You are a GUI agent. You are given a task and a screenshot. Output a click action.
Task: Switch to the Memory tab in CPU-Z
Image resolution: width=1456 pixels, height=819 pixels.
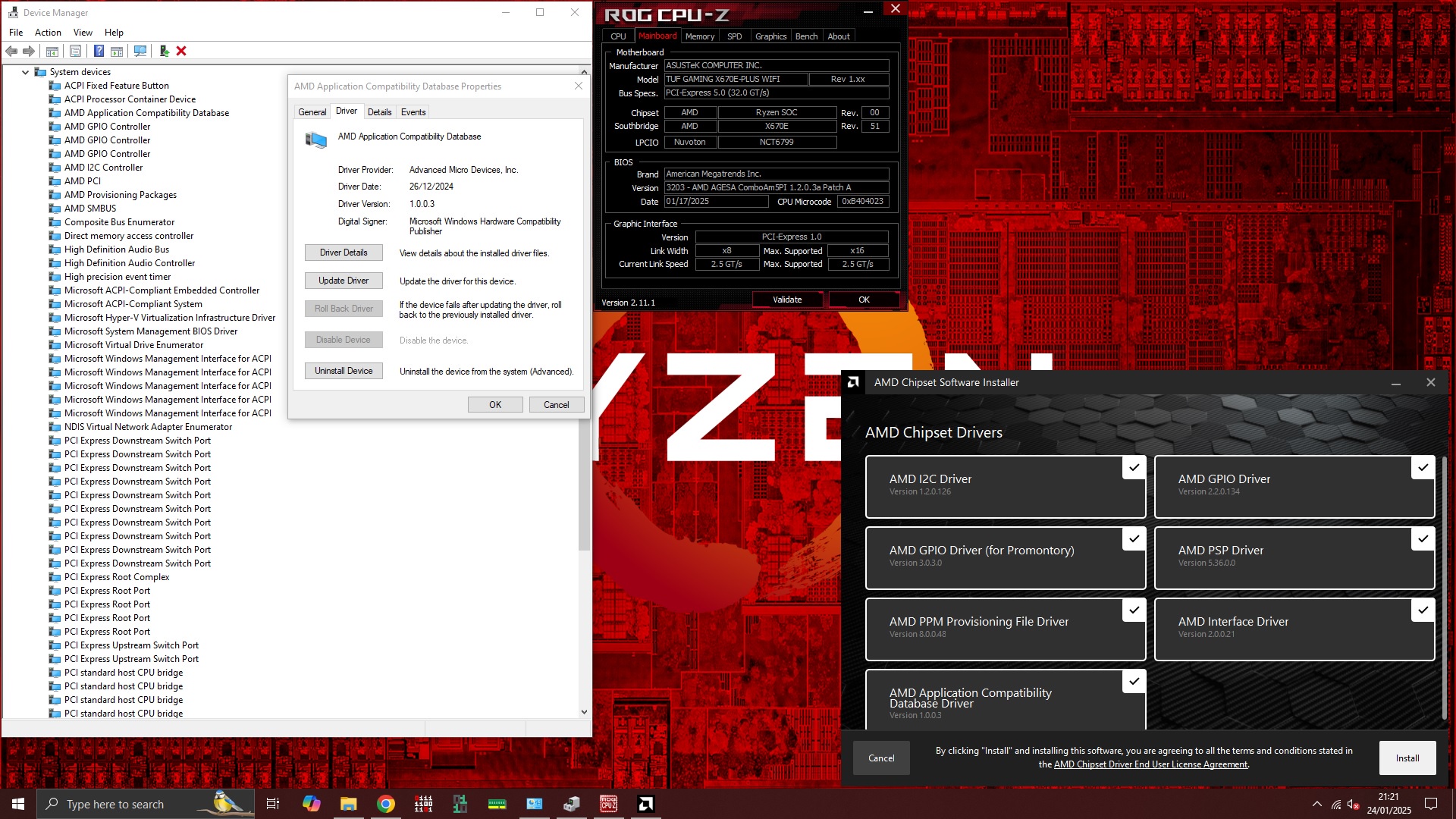699,36
